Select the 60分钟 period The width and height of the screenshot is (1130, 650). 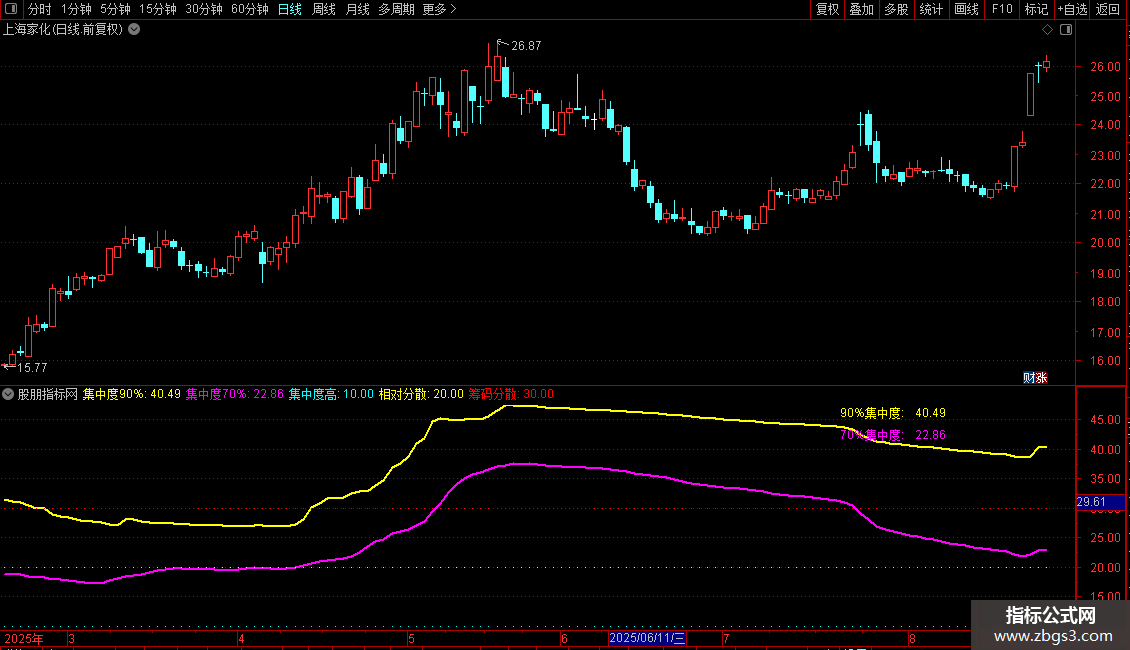click(x=250, y=9)
